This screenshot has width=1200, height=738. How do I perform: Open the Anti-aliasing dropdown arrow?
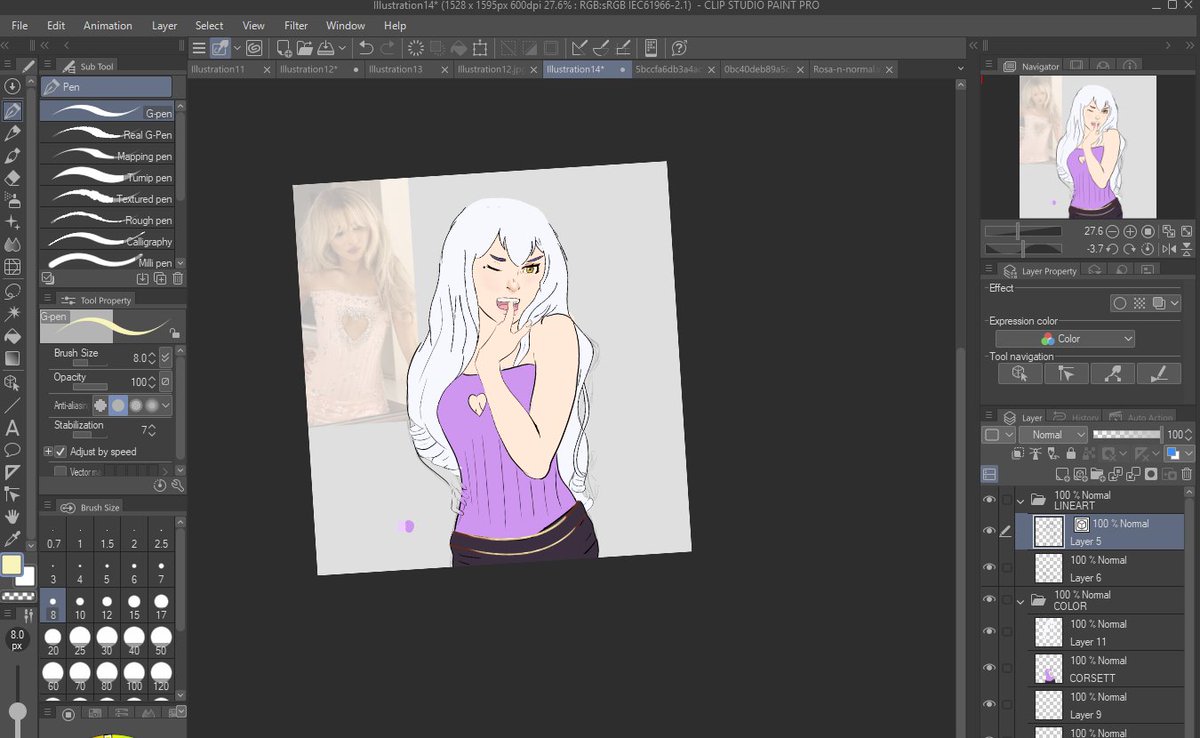(x=165, y=406)
